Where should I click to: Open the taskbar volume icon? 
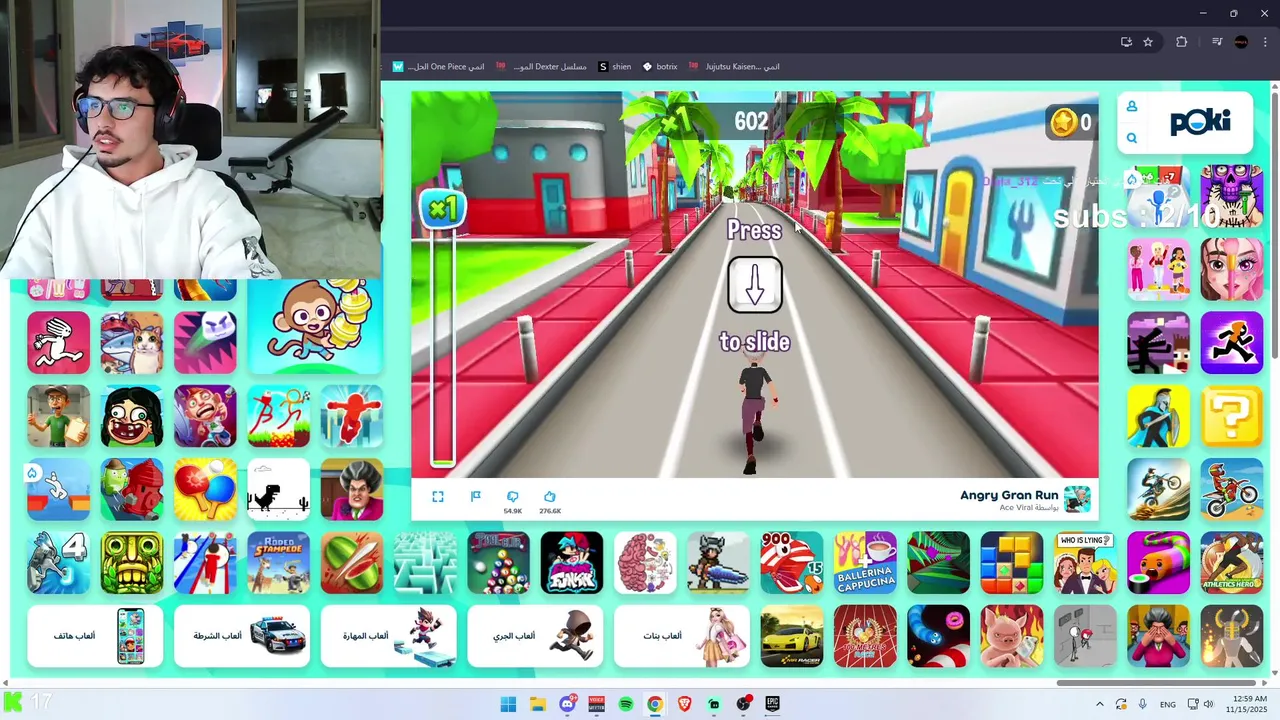[1209, 704]
